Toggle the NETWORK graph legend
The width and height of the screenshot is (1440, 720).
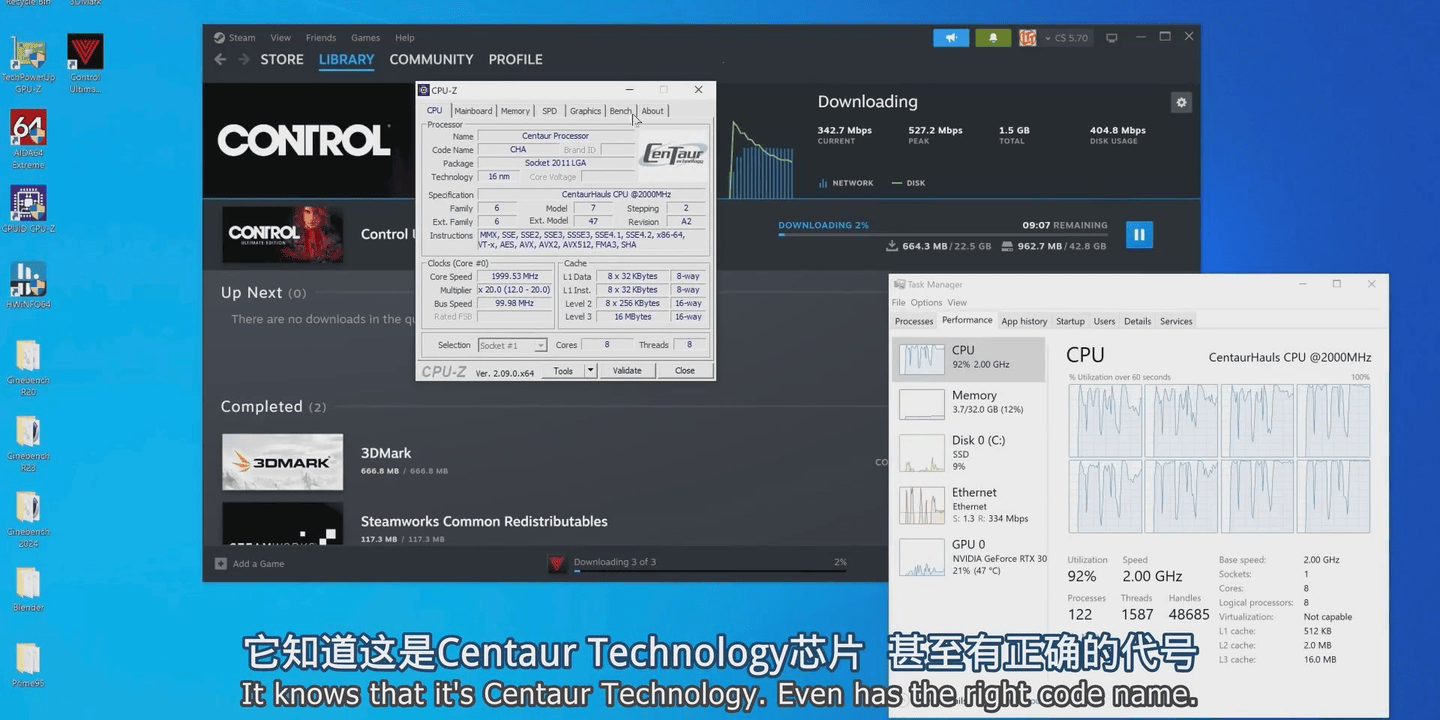coord(846,183)
